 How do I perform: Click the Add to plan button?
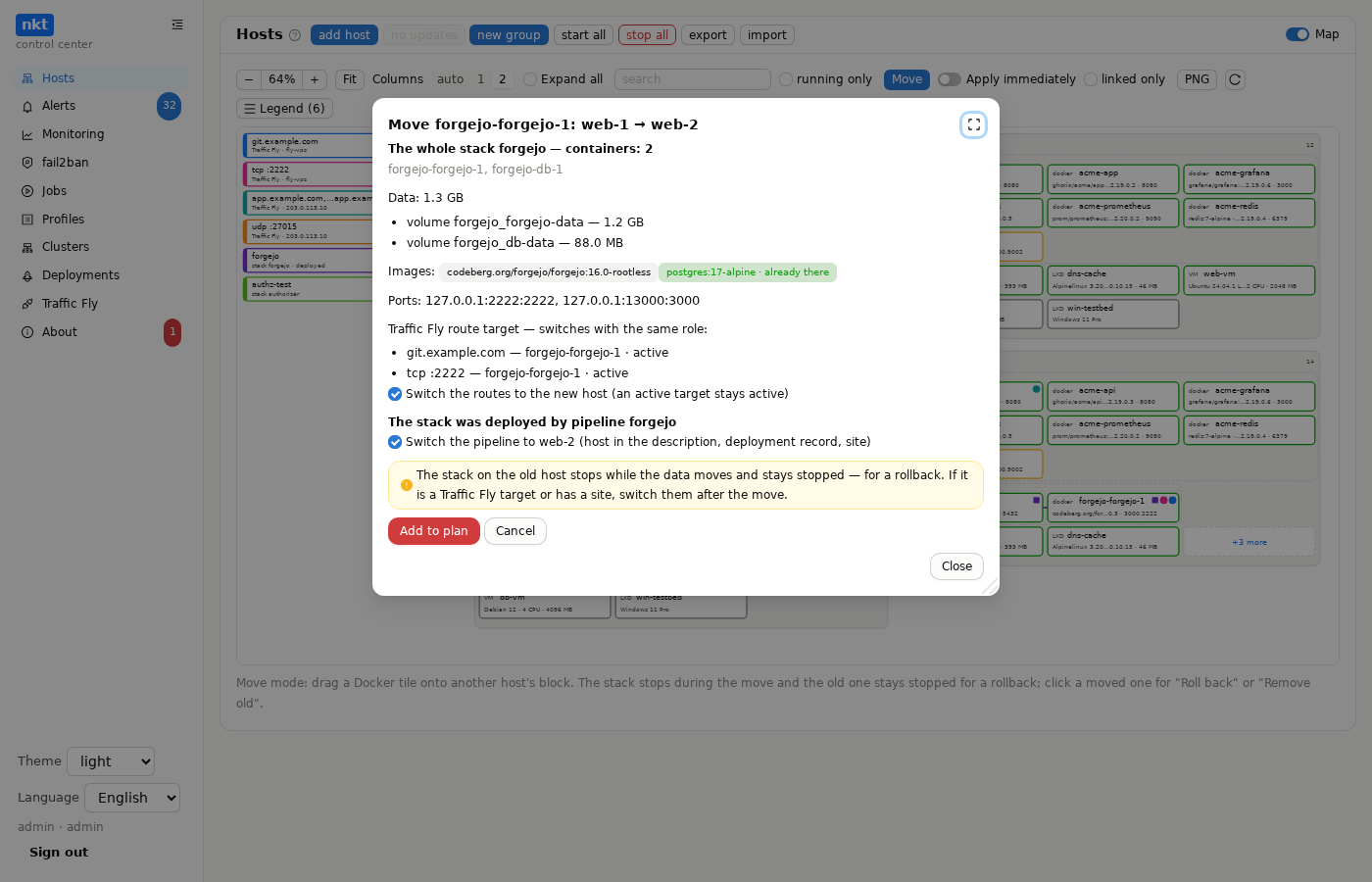(434, 531)
